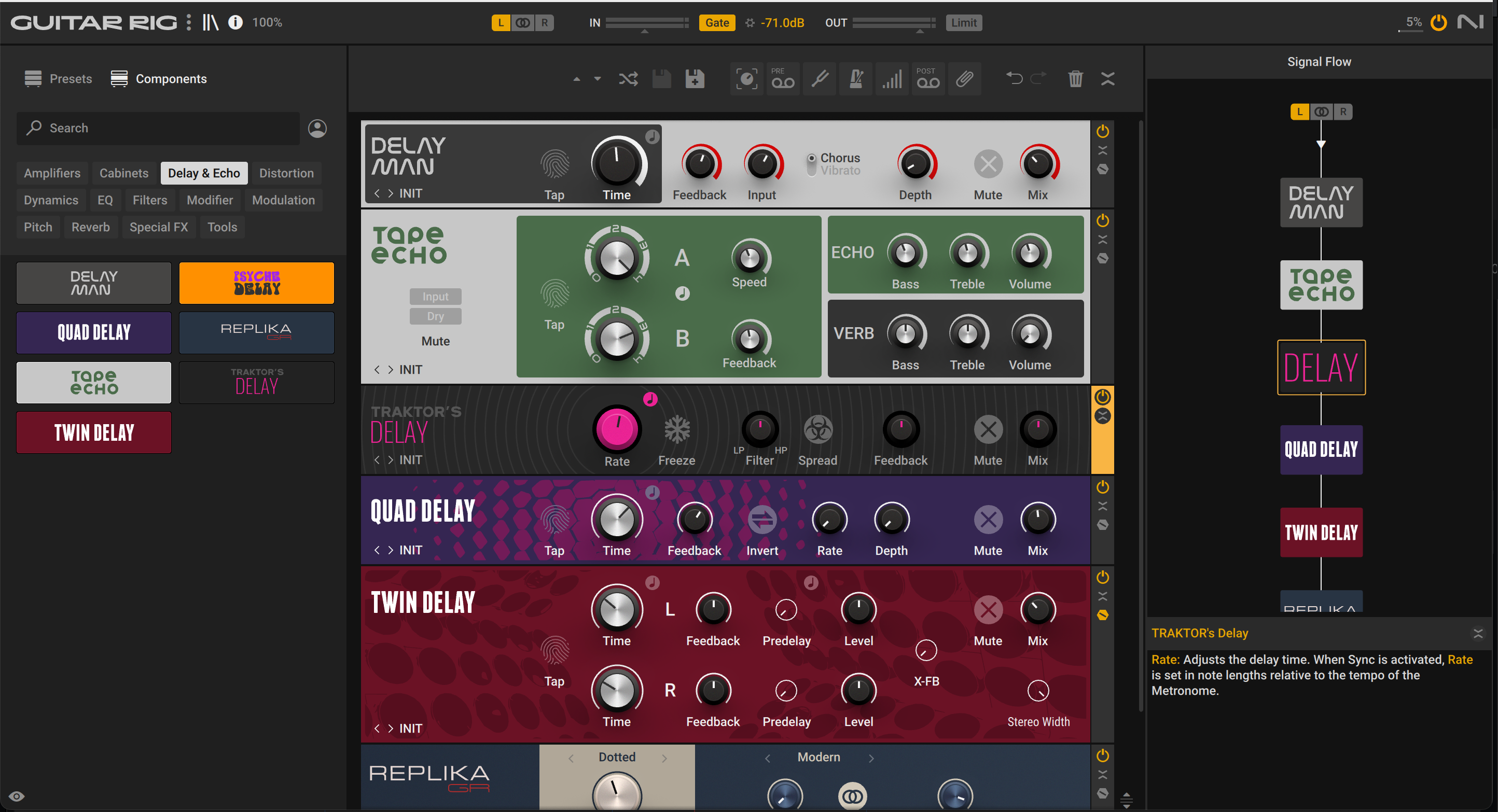1498x812 pixels.
Task: Click the save-as-new preset icon
Action: point(695,78)
